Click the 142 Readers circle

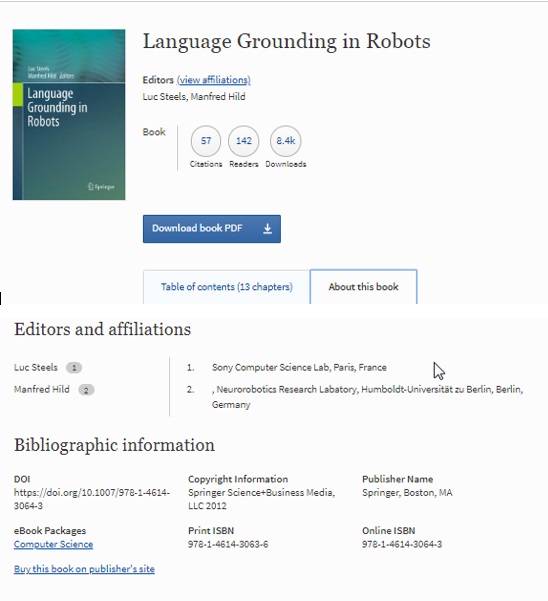243,141
